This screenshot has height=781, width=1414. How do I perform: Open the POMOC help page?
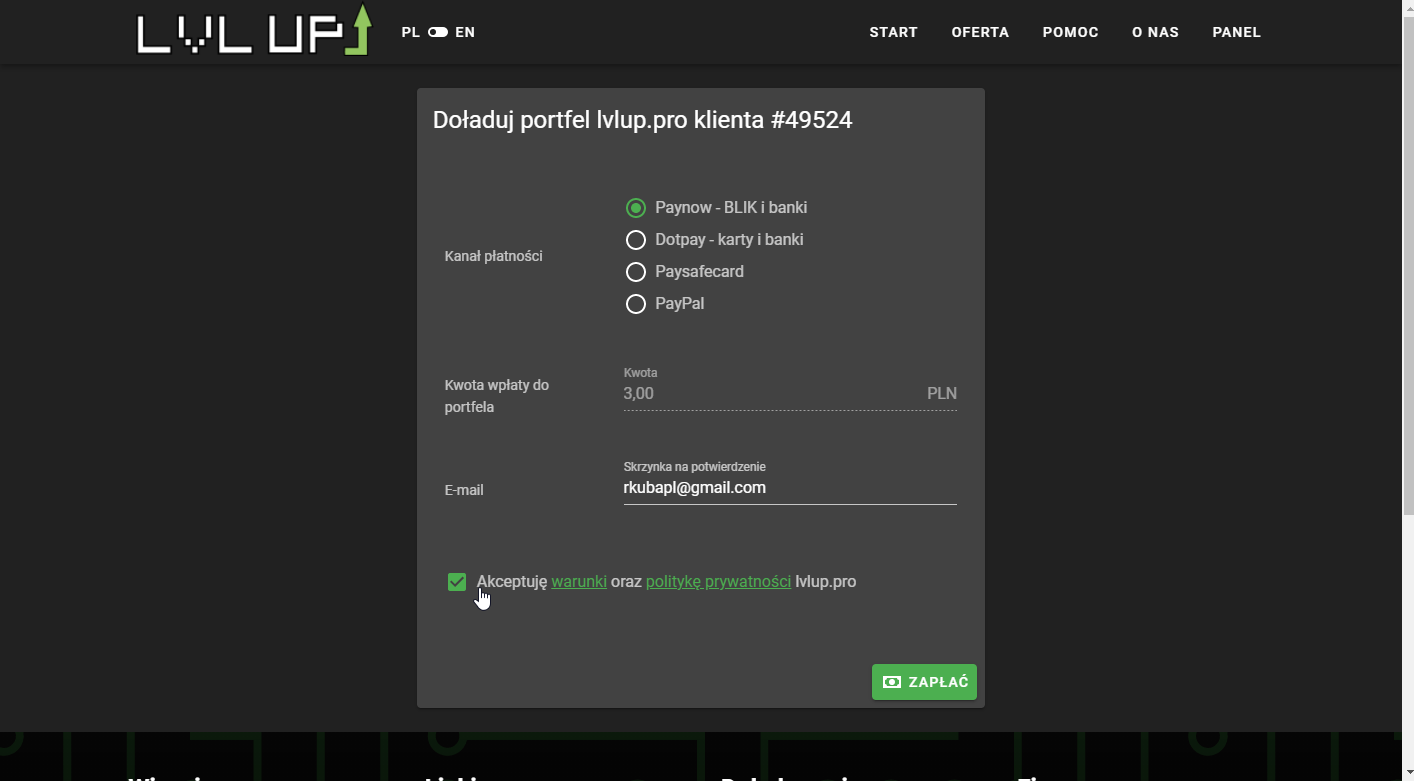tap(1070, 32)
